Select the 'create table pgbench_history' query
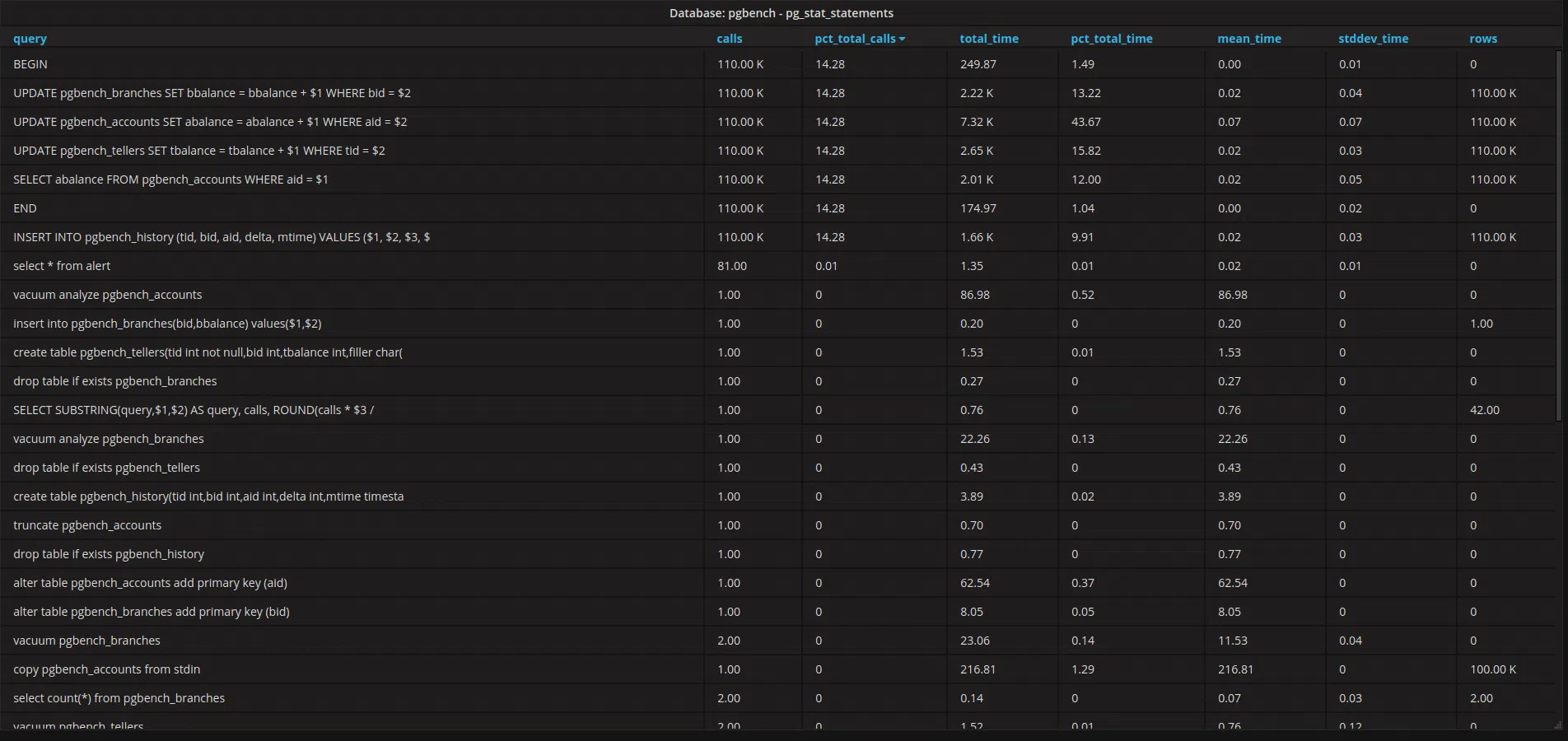 pos(208,496)
